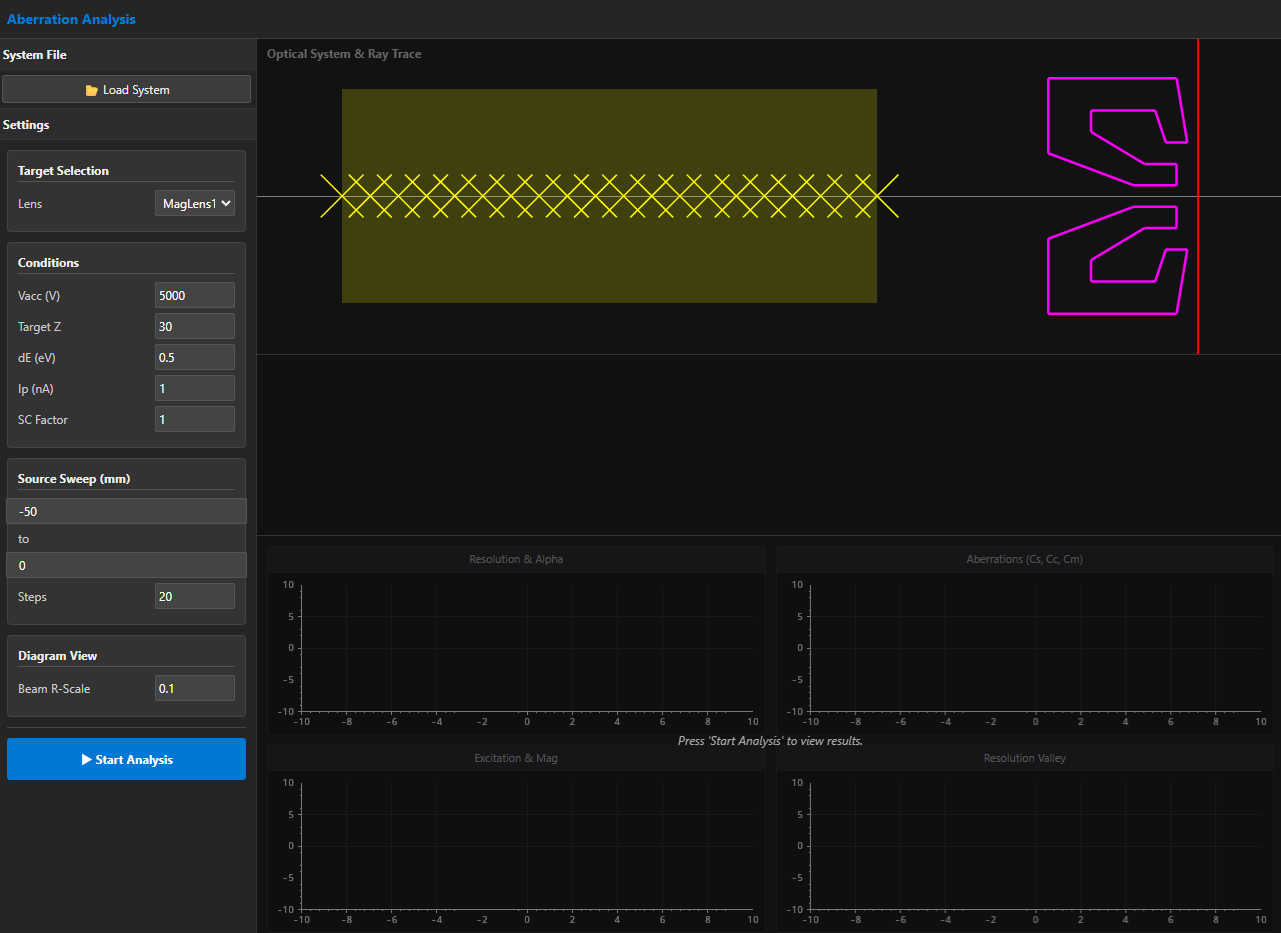
Task: Click the Aberration Analysis title
Action: pyautogui.click(x=71, y=19)
